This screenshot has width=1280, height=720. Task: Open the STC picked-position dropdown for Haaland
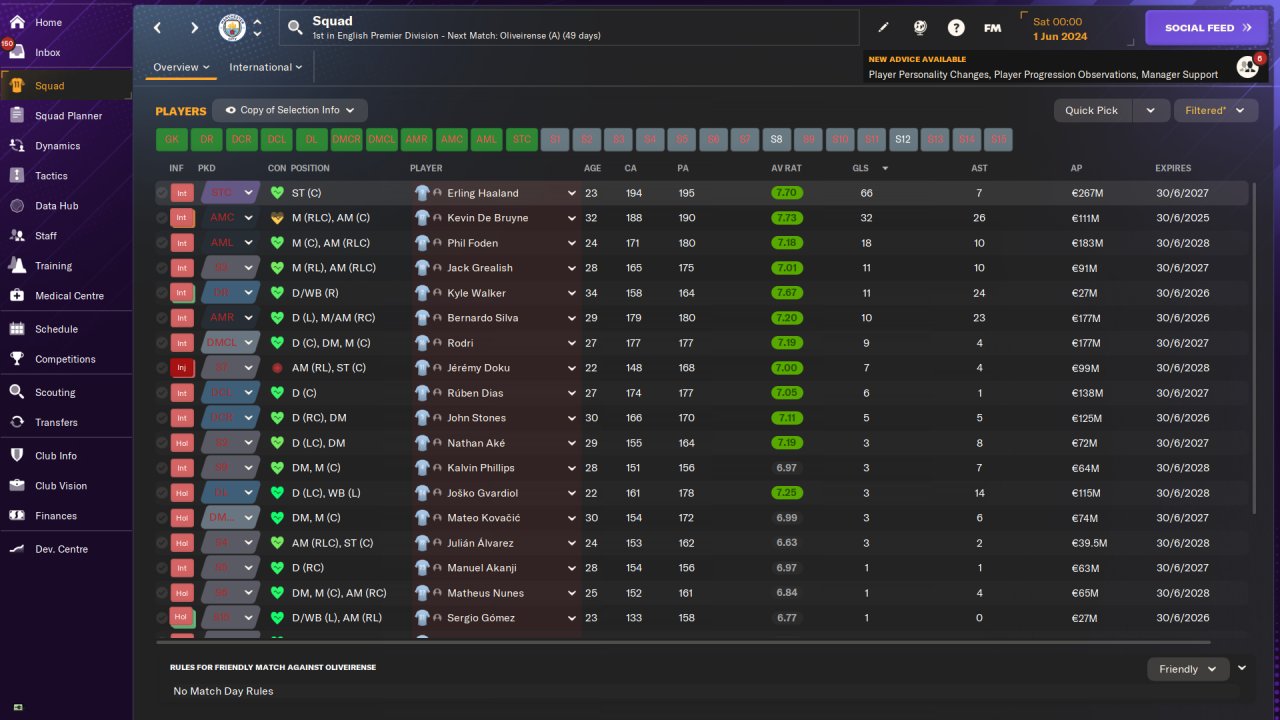point(230,193)
